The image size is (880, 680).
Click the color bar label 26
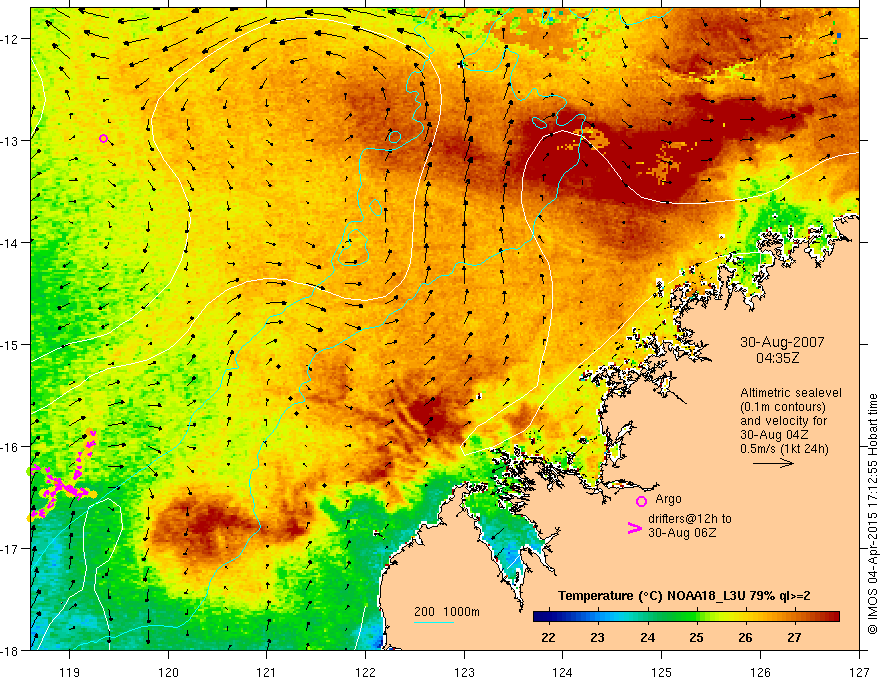pos(745,637)
